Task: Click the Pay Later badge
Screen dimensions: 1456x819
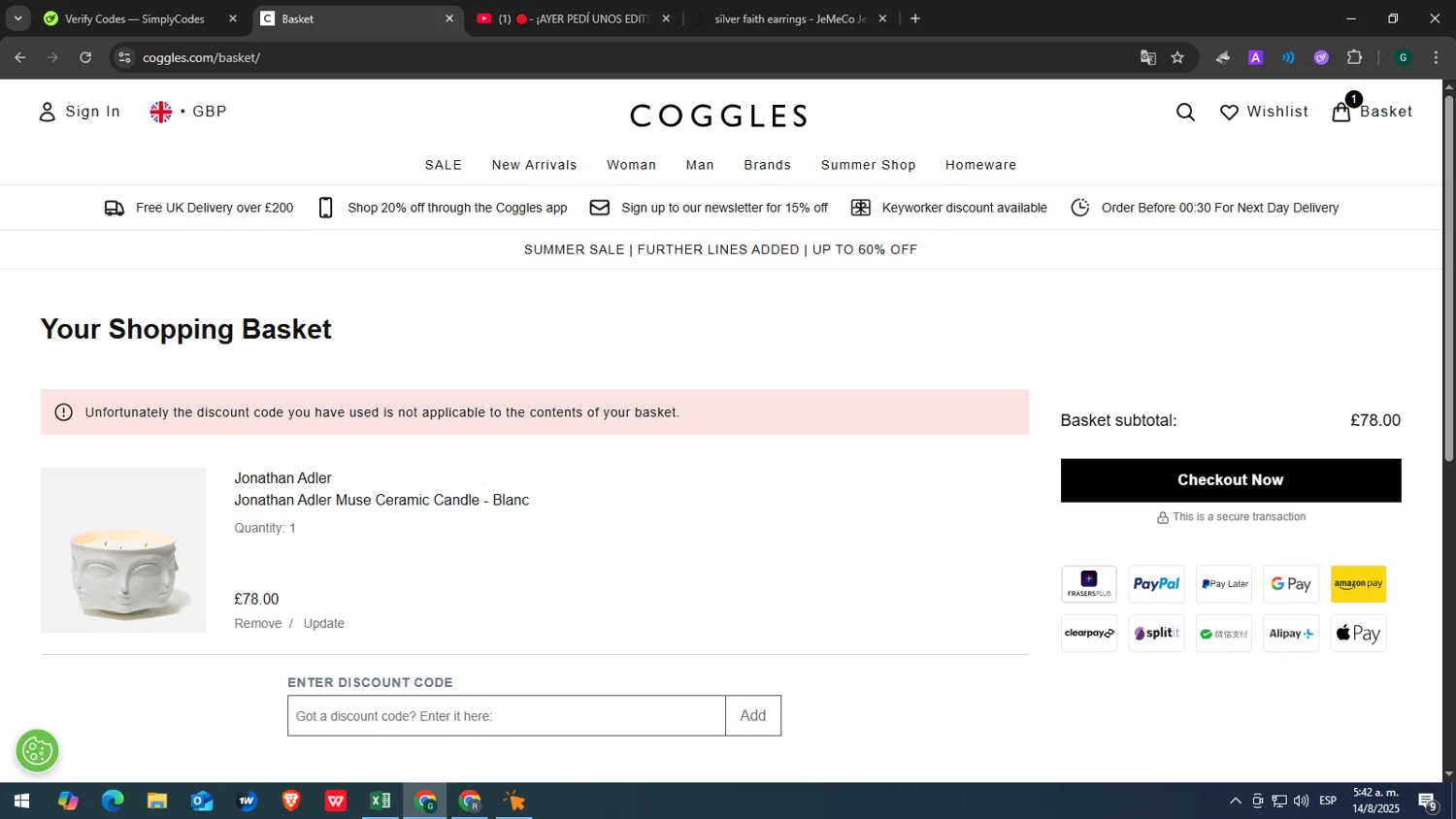Action: click(x=1224, y=584)
